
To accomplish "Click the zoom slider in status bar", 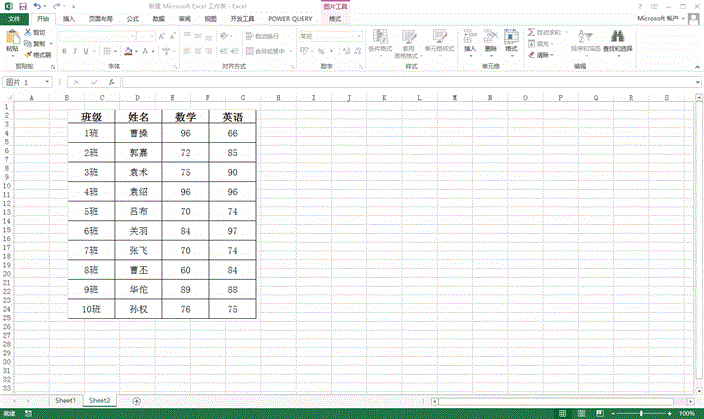I will 640,413.
